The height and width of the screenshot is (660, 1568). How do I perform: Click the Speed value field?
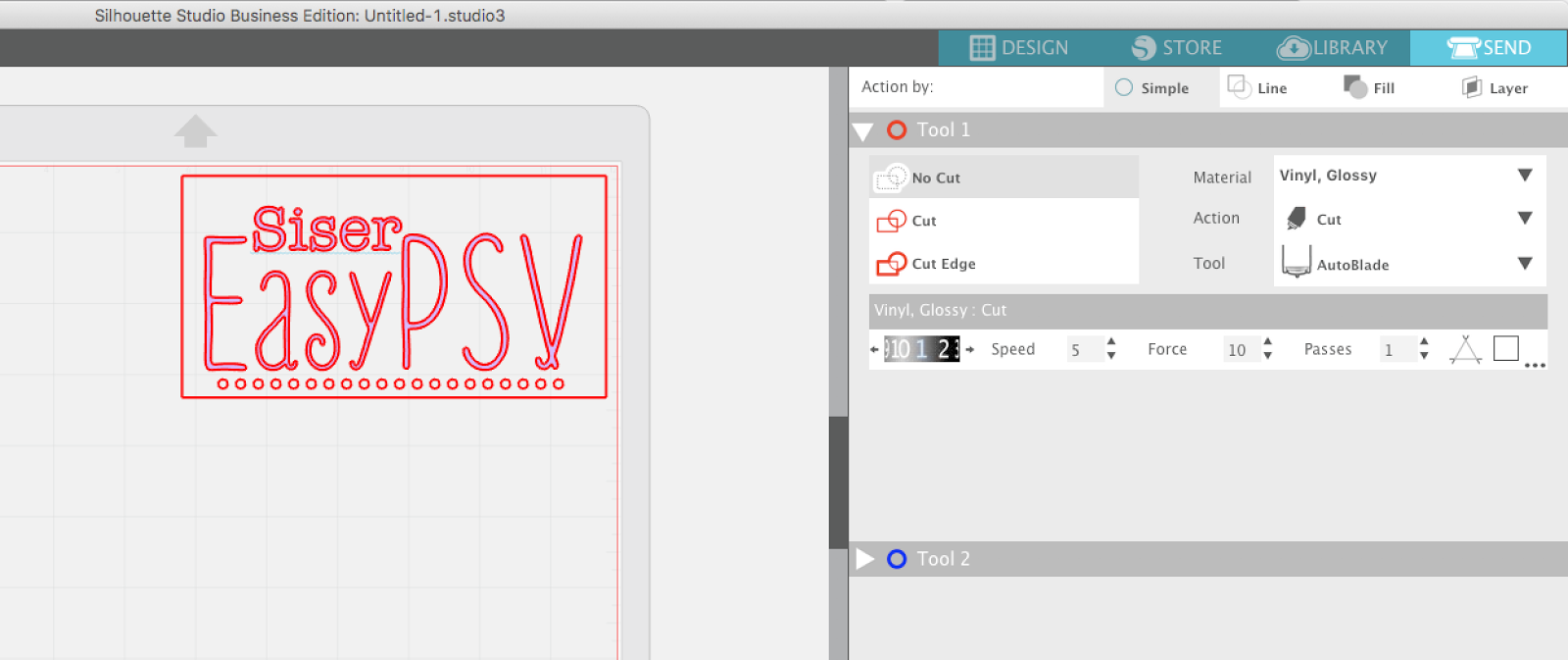[x=1085, y=349]
